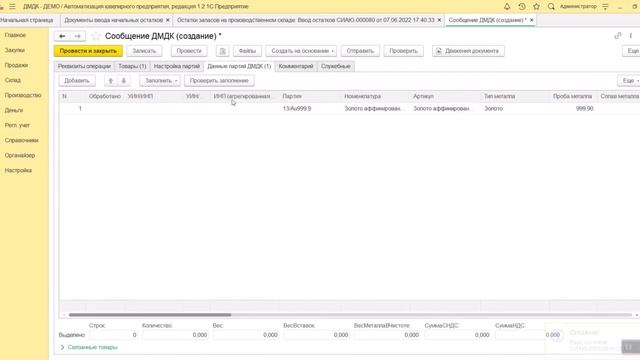Open Главное section
Screen dimensions: 640x360
pyautogui.click(x=16, y=35)
